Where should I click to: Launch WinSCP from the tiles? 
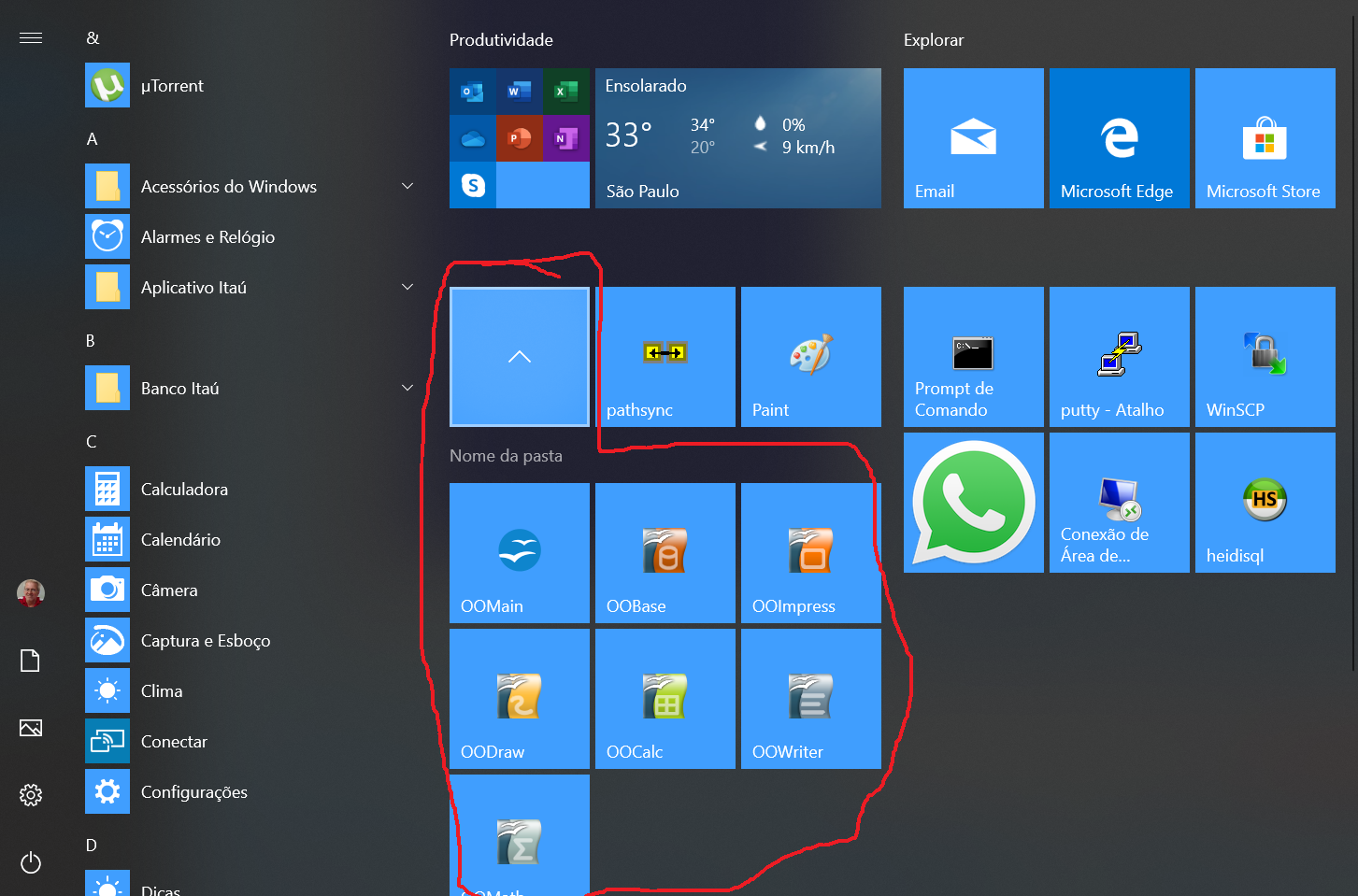pyautogui.click(x=1265, y=357)
